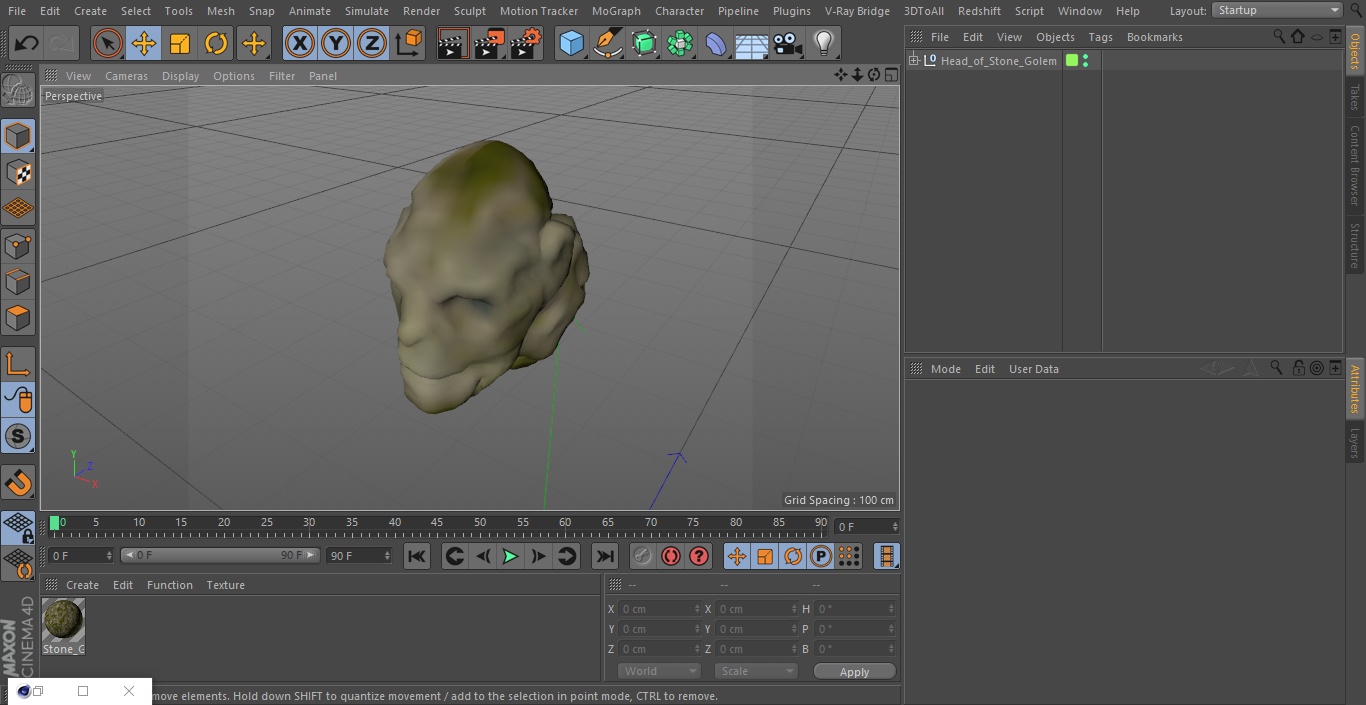Click the X position input field

(660, 609)
